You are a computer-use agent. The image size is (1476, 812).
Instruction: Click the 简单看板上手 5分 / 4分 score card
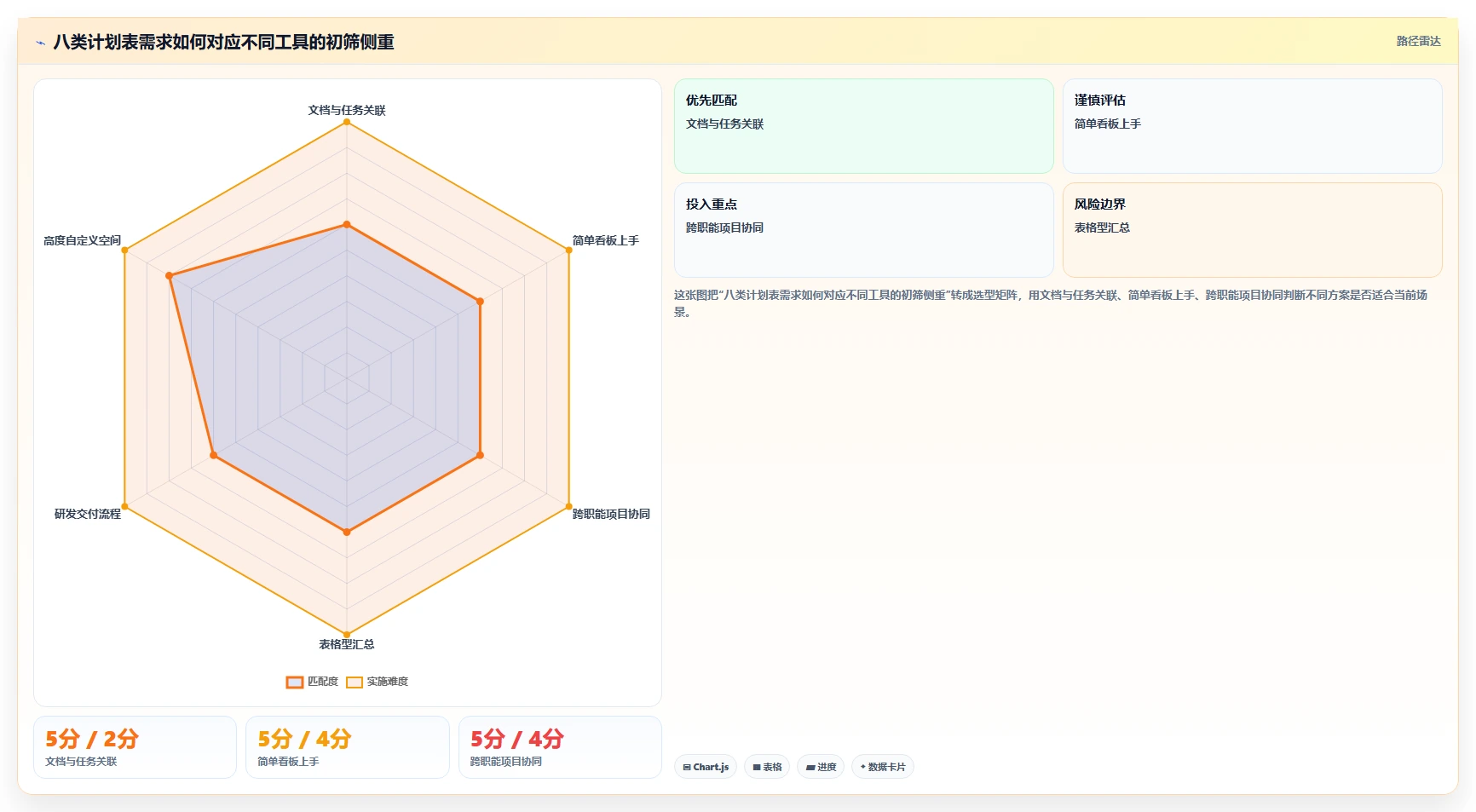click(348, 747)
